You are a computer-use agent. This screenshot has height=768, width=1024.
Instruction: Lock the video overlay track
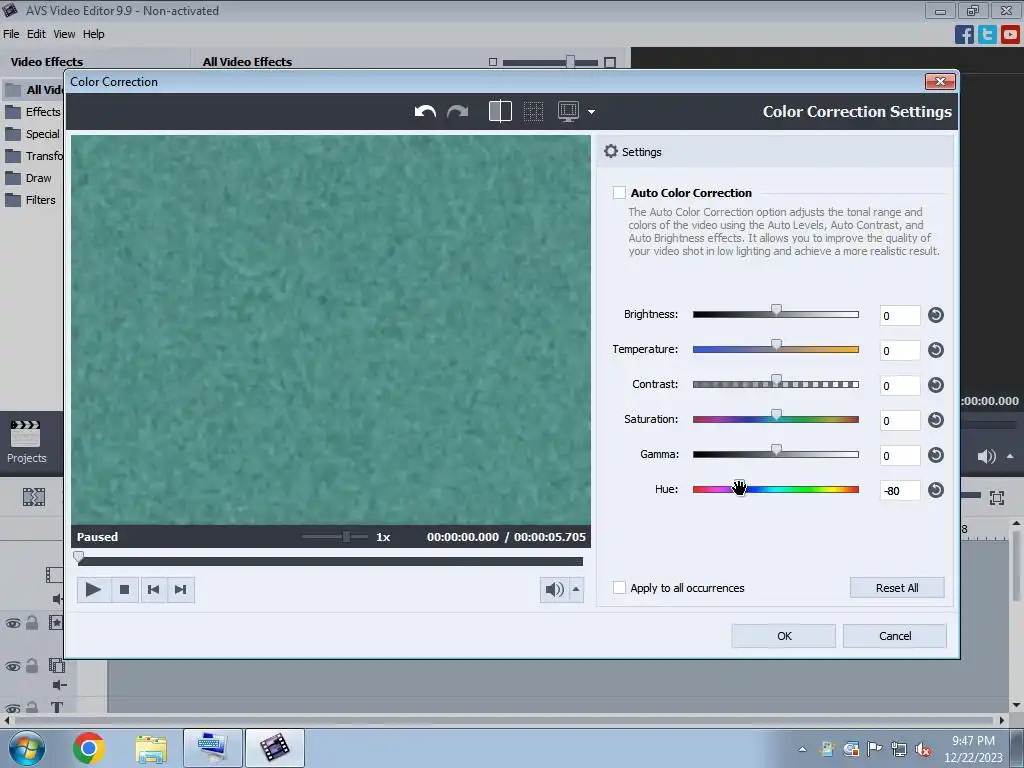32,666
